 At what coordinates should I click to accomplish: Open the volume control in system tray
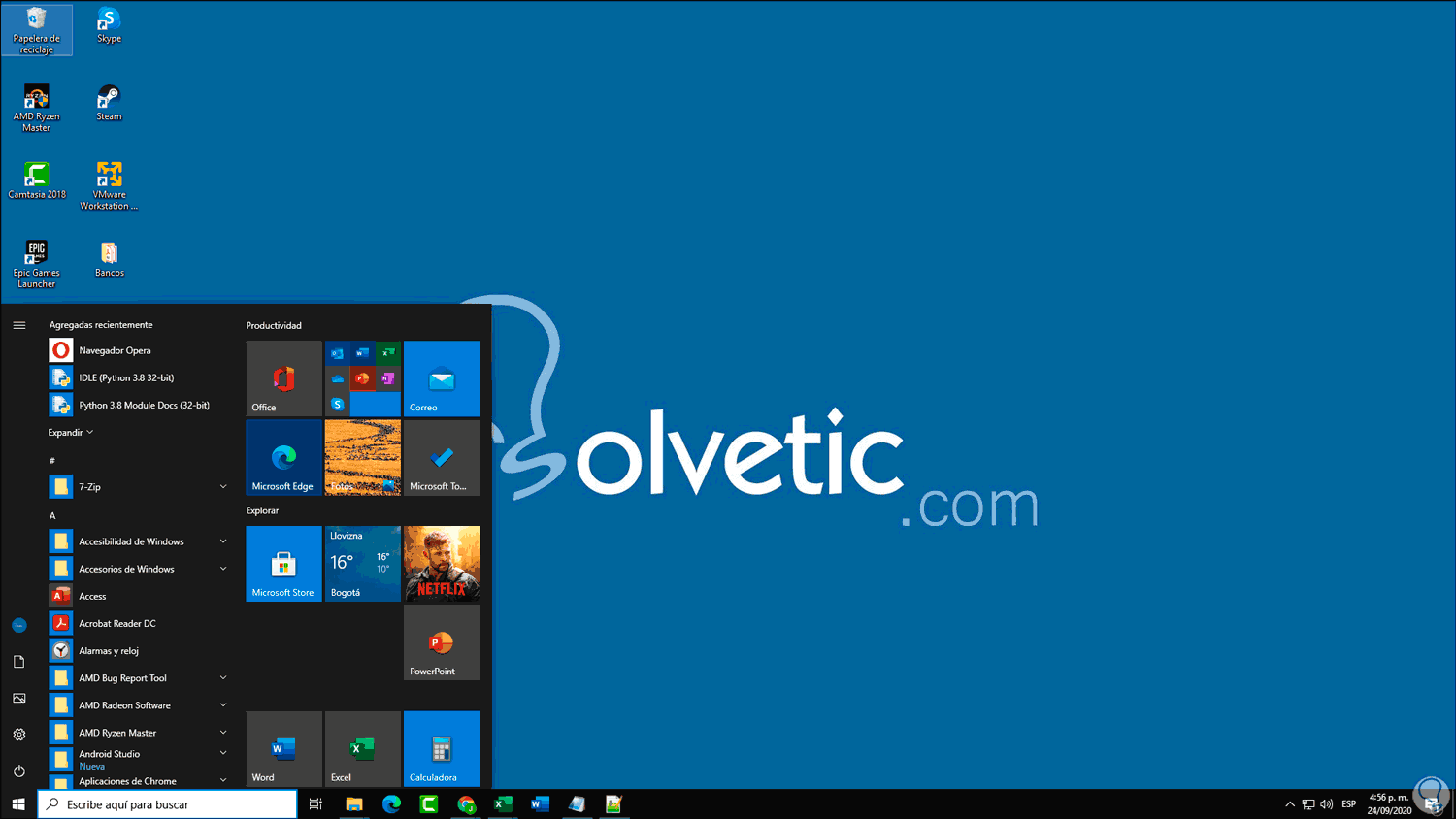coord(1327,804)
